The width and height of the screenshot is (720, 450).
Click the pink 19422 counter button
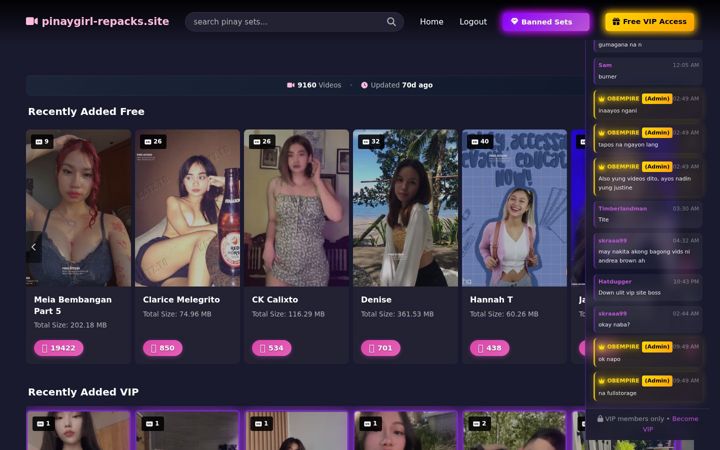click(58, 348)
